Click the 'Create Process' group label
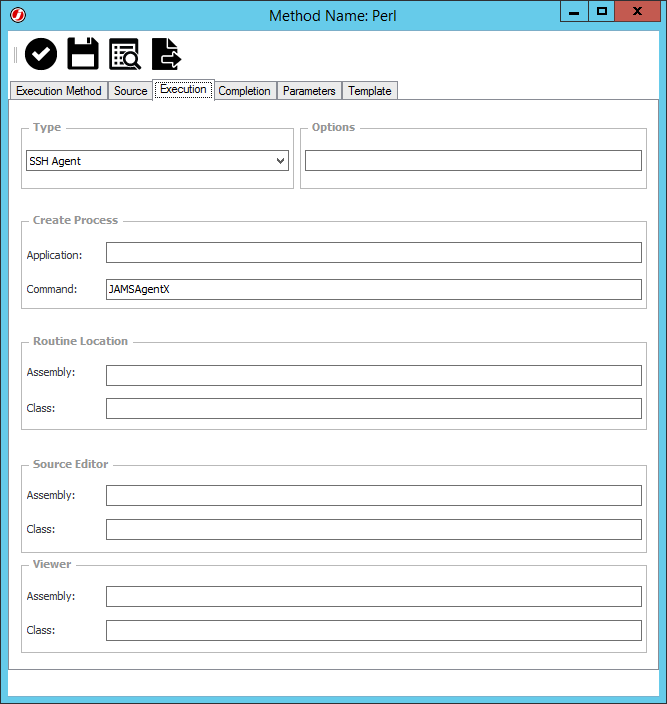Screen dimensions: 667x704 75,220
